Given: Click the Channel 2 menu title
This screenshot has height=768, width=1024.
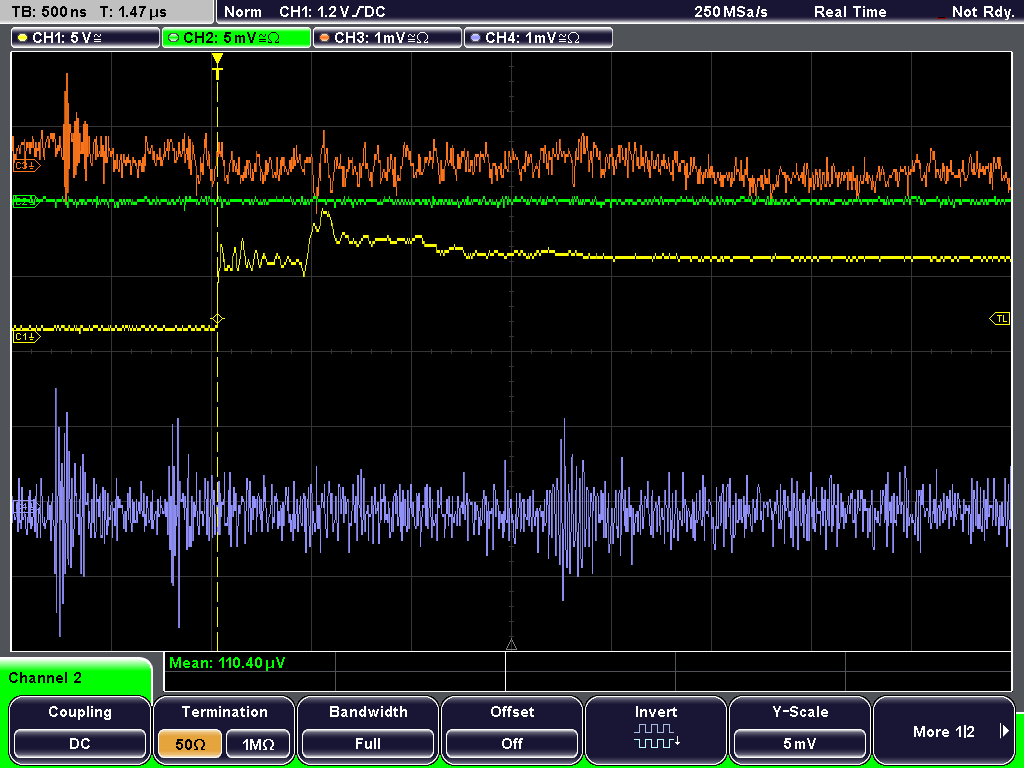Looking at the screenshot, I should click(x=45, y=678).
